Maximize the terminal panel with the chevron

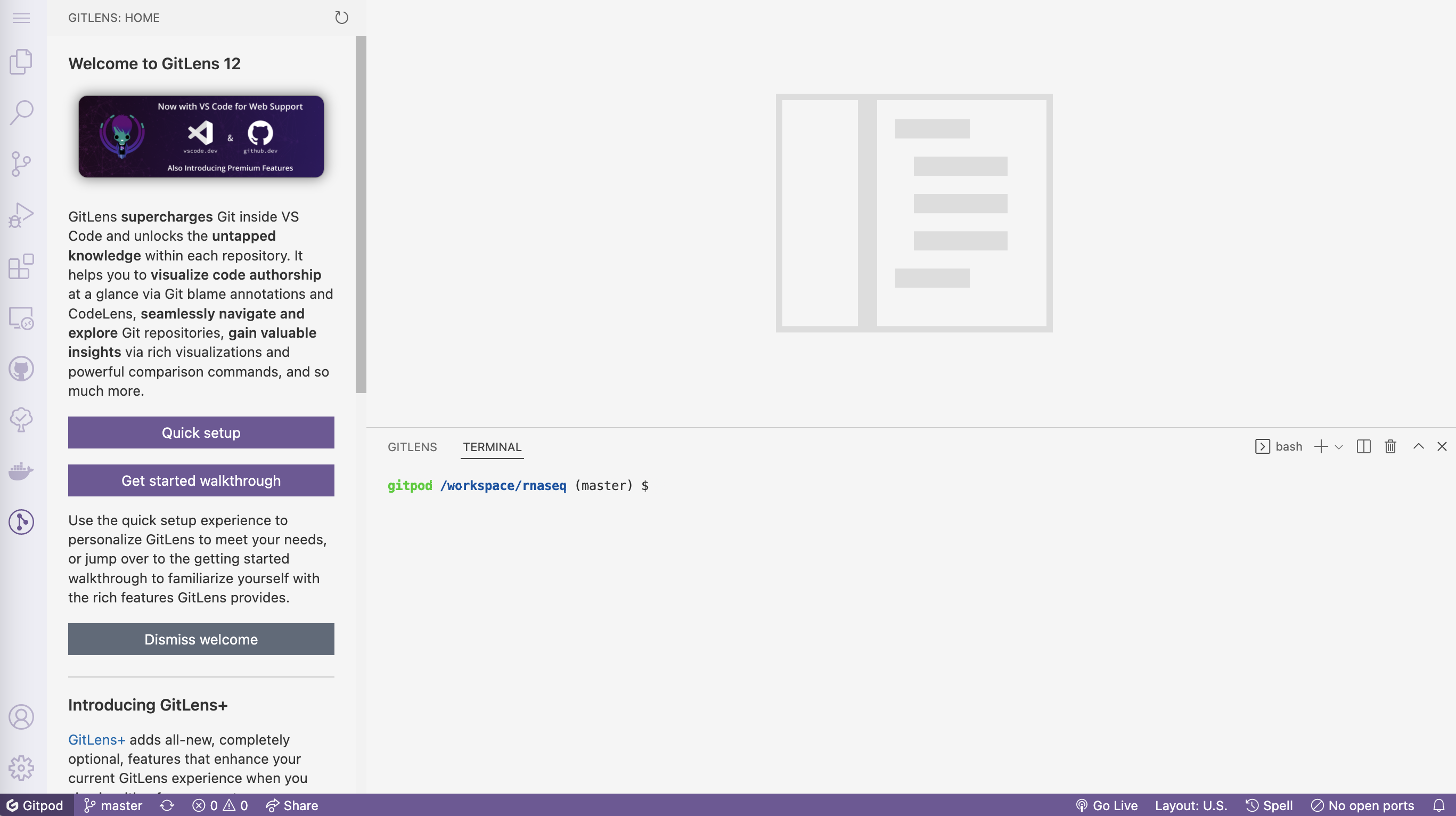[x=1418, y=447]
